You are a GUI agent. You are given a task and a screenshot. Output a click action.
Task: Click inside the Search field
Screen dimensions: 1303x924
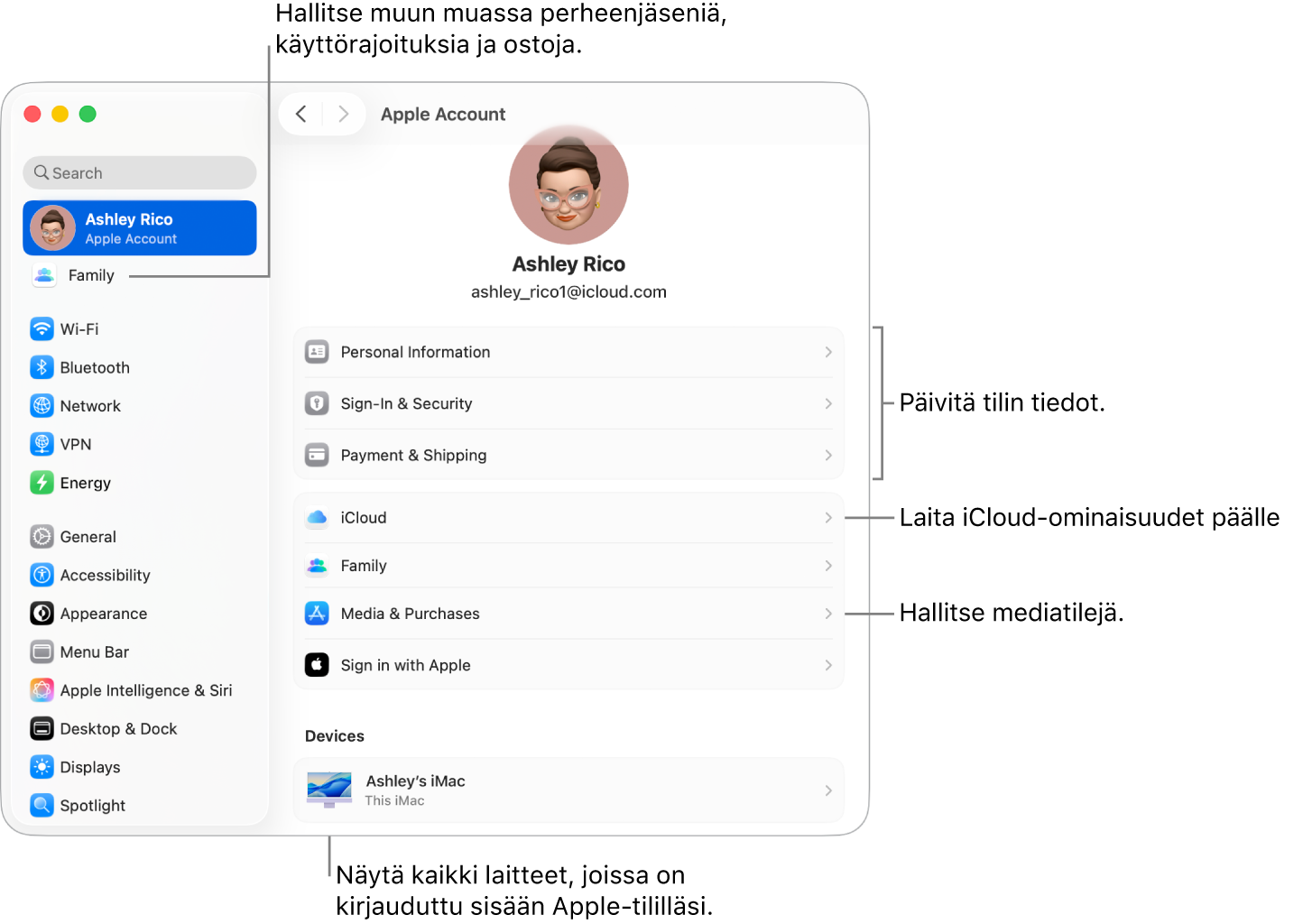pos(139,172)
